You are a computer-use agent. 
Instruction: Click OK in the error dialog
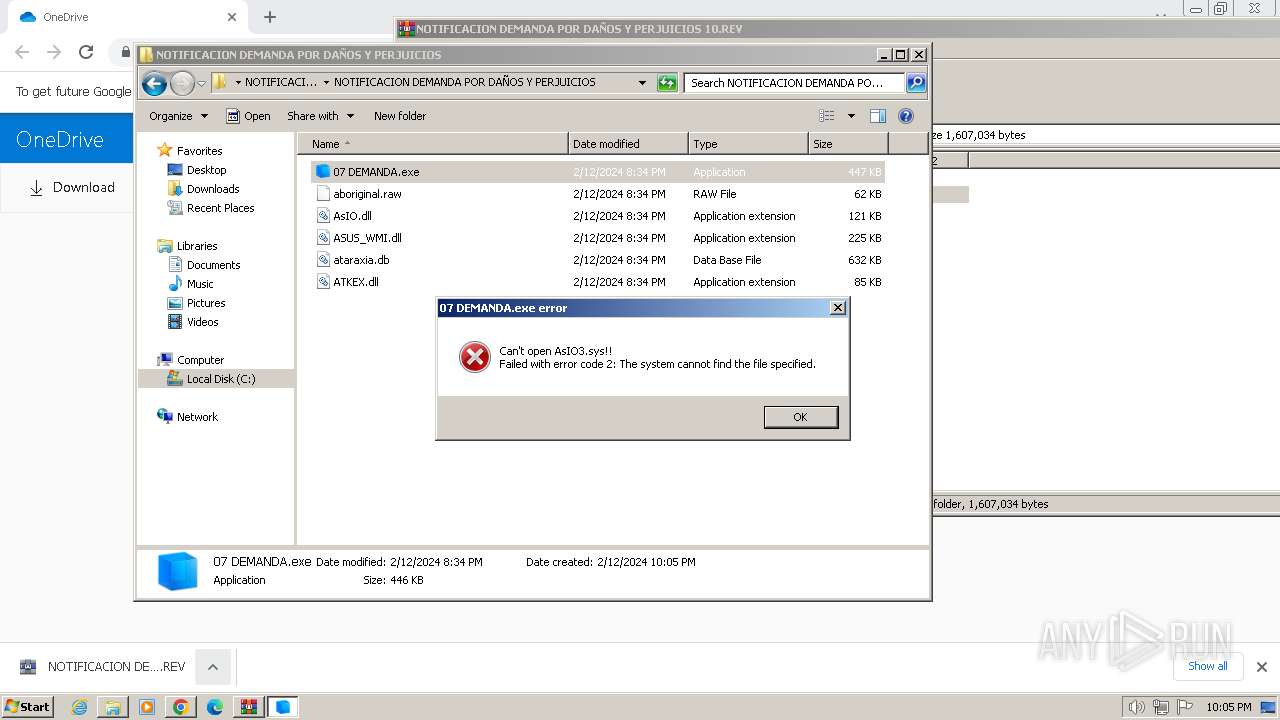(x=800, y=417)
